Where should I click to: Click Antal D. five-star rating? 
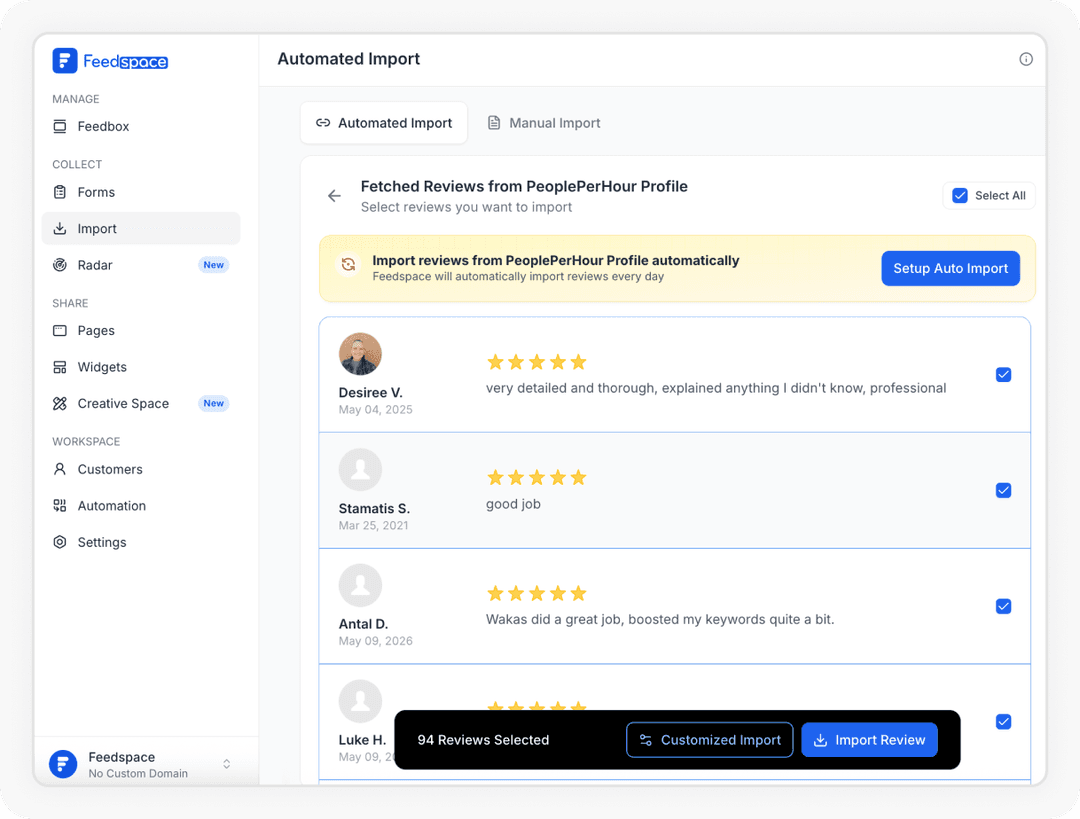537,593
